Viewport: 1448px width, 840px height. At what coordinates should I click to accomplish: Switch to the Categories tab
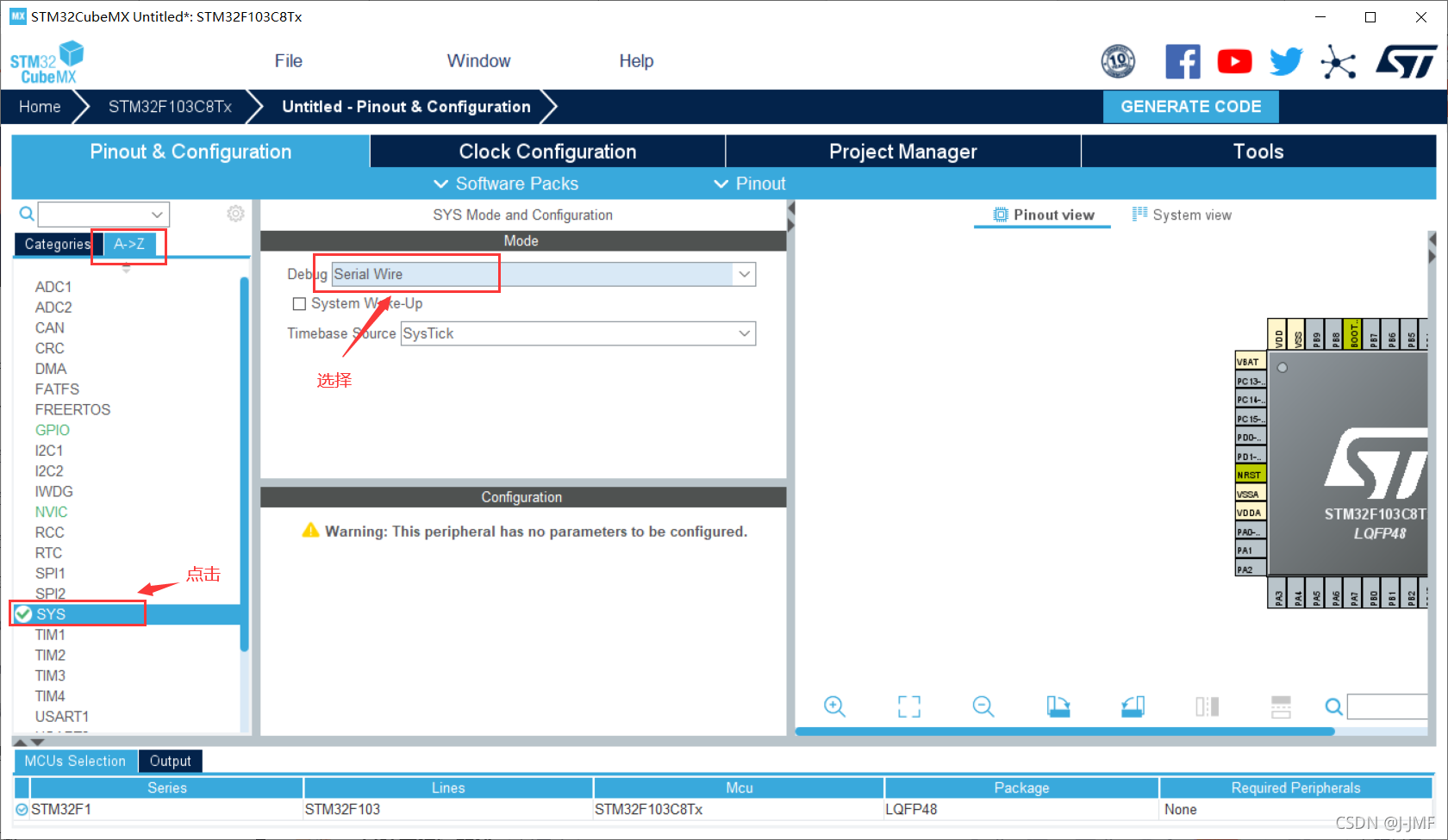(x=58, y=244)
